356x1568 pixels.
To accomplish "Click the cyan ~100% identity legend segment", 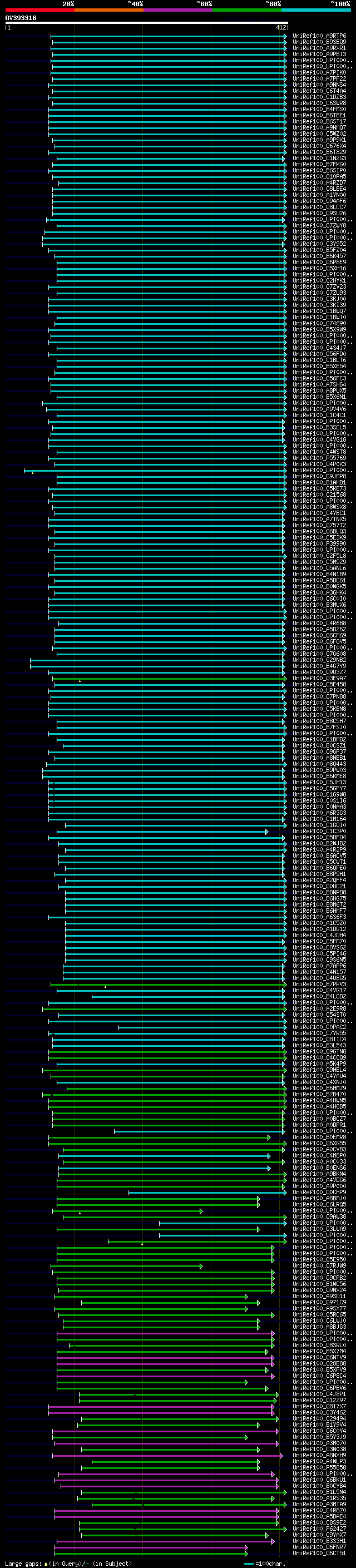I will coord(316,10).
